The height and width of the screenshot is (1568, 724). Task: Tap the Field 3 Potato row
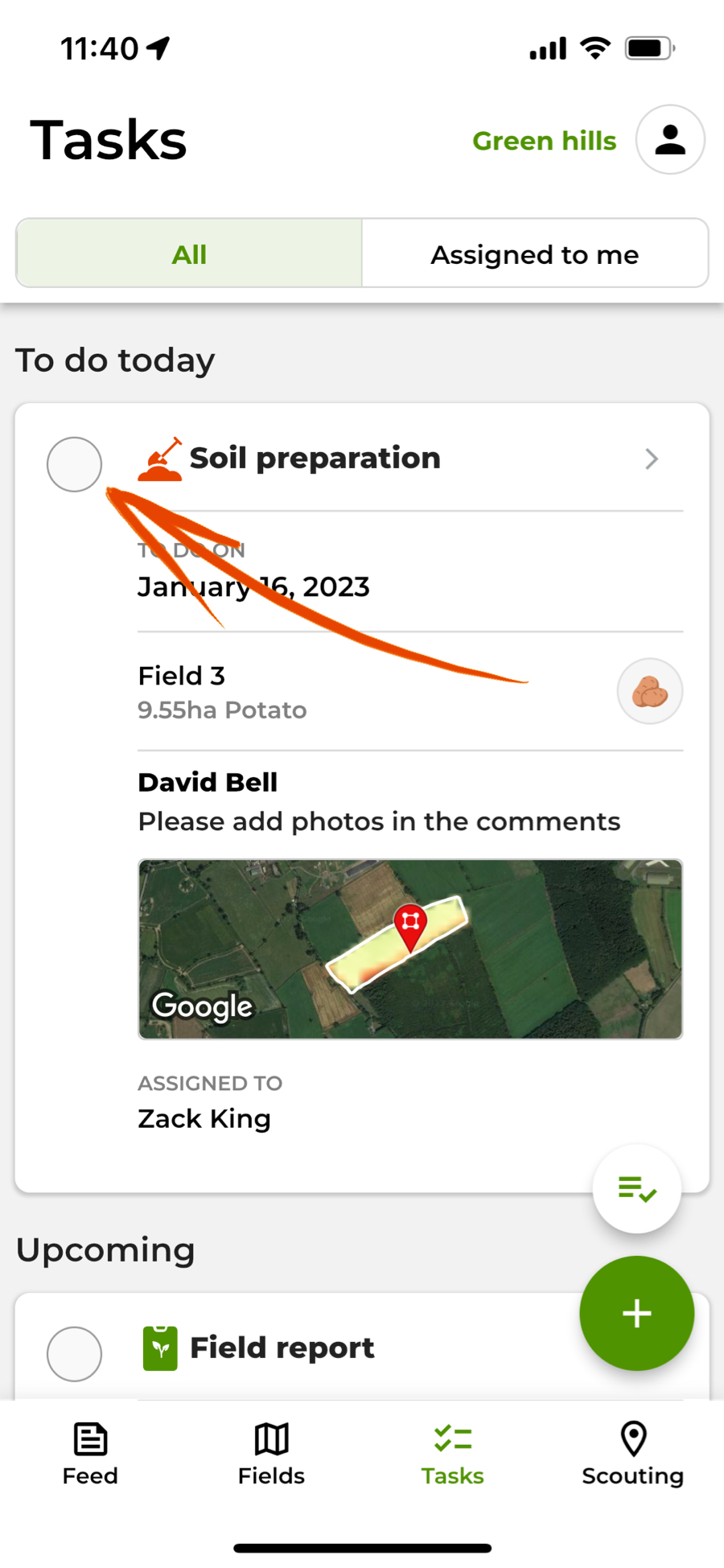[x=322, y=692]
